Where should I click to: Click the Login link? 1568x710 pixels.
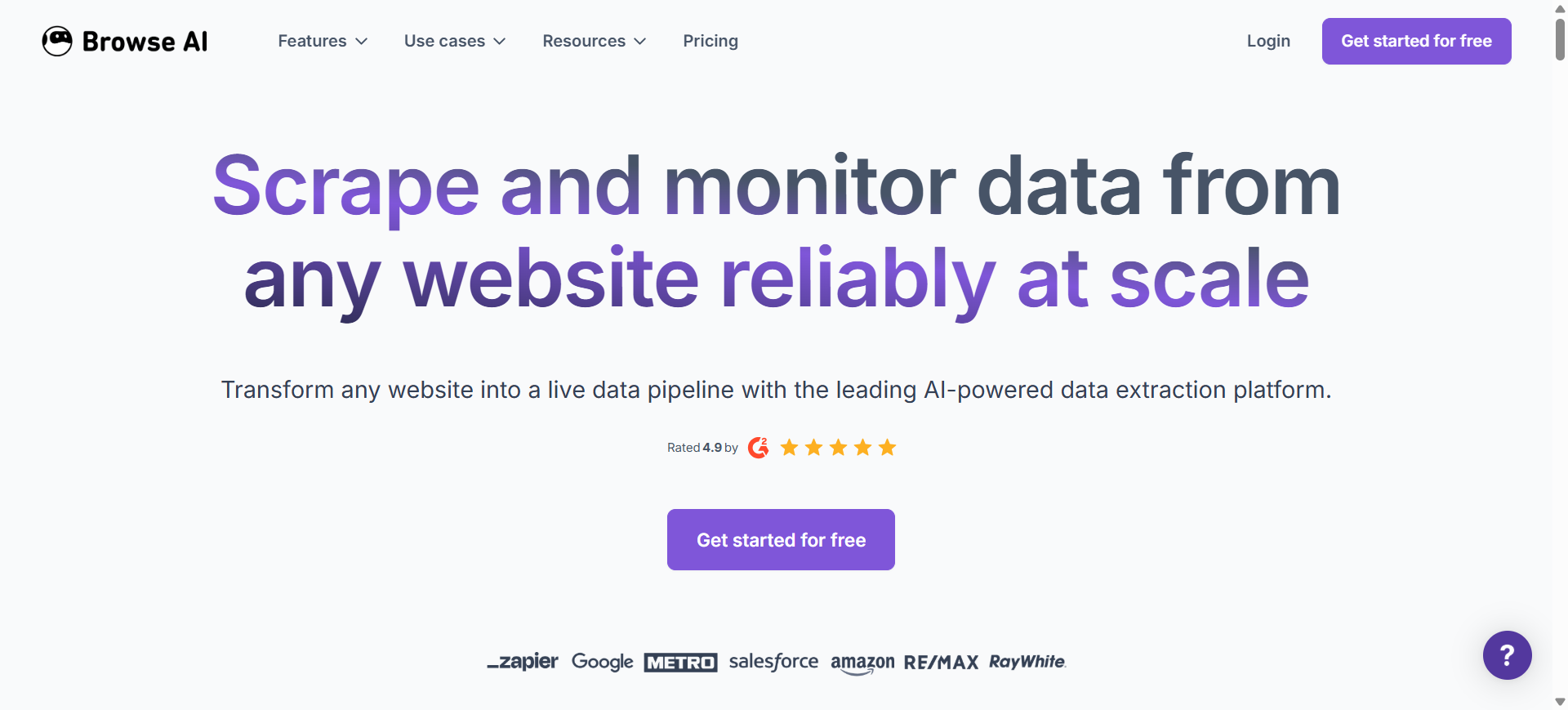pyautogui.click(x=1268, y=41)
